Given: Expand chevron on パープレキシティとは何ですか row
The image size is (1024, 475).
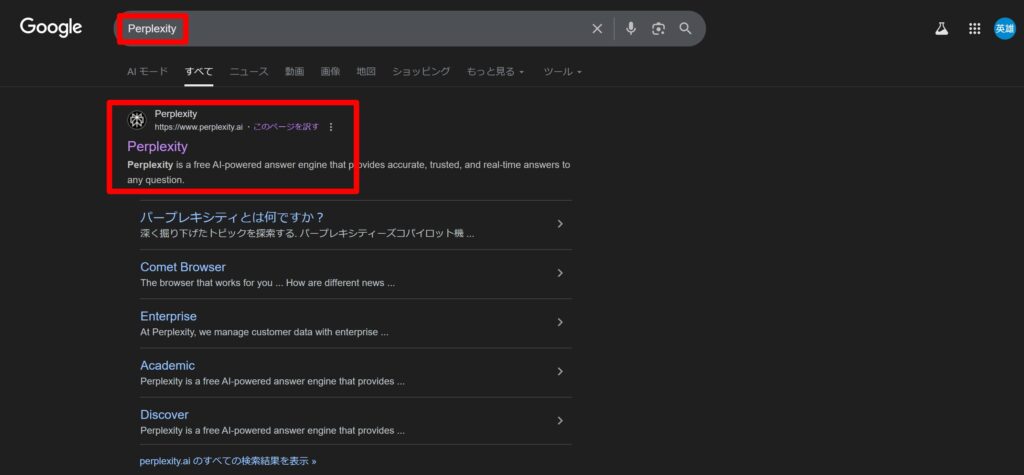Looking at the screenshot, I should click(560, 223).
